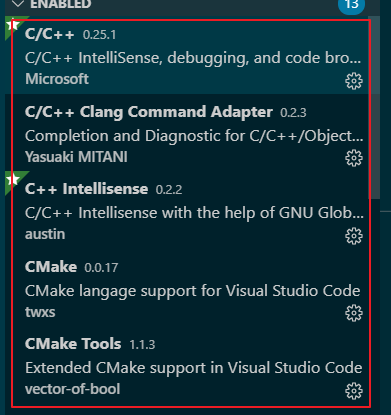Open gear menu for CMake Tools
Screen dimensions: 391x415
point(354,391)
